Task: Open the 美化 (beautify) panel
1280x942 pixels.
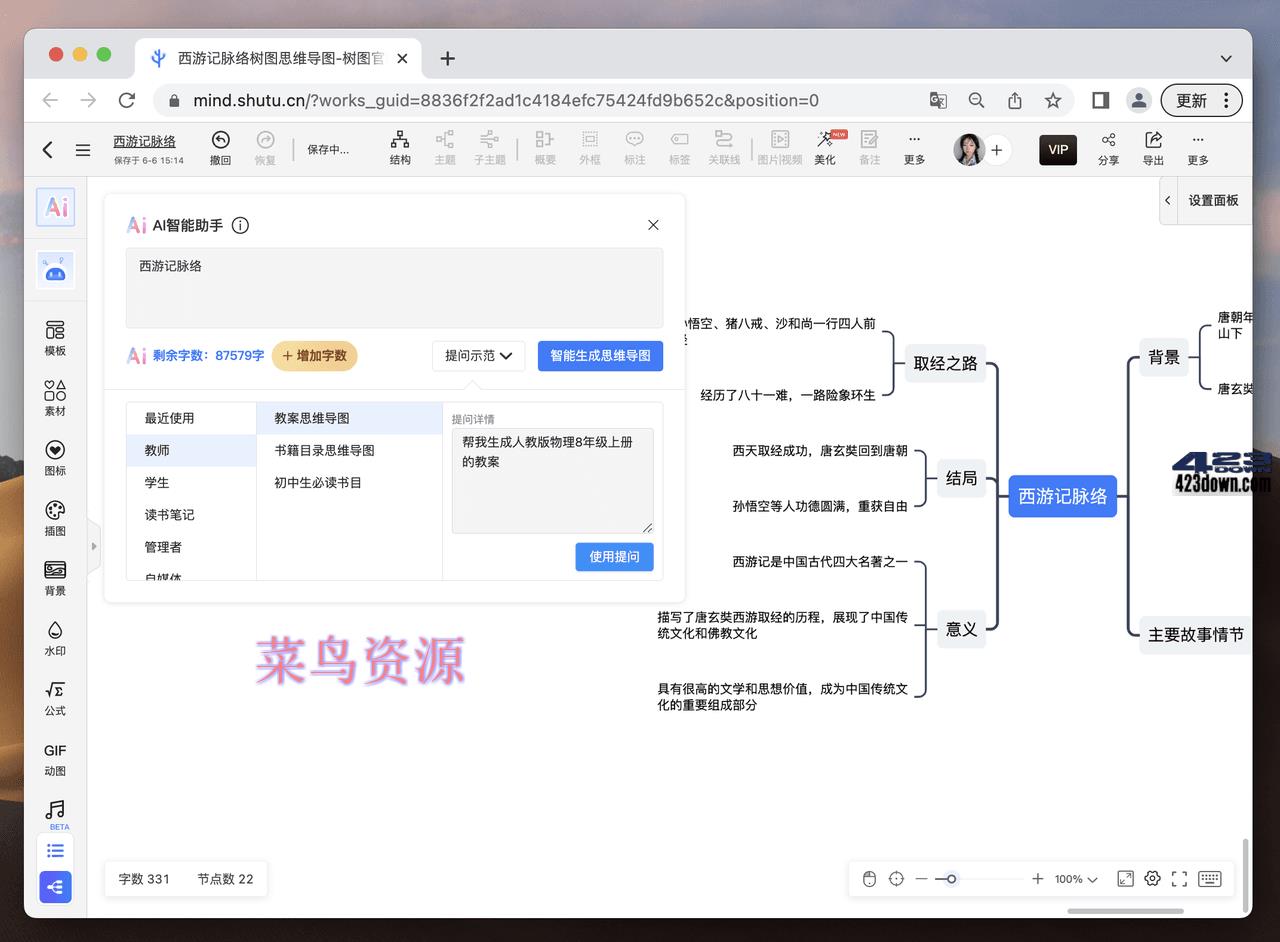Action: point(825,148)
